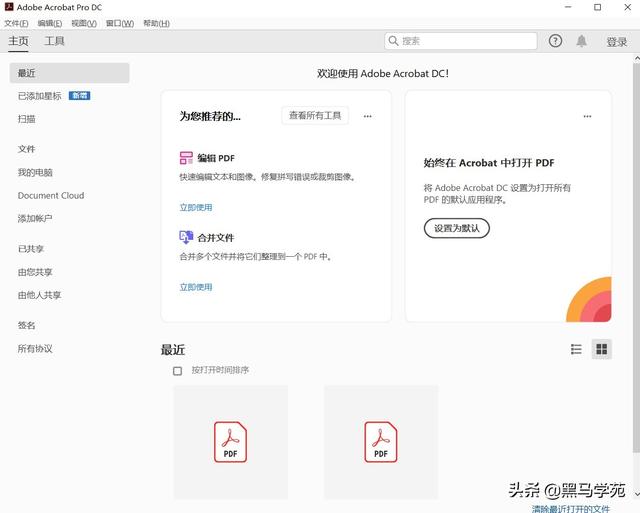Switch to list view icon
The width and height of the screenshot is (640, 513).
(x=576, y=349)
